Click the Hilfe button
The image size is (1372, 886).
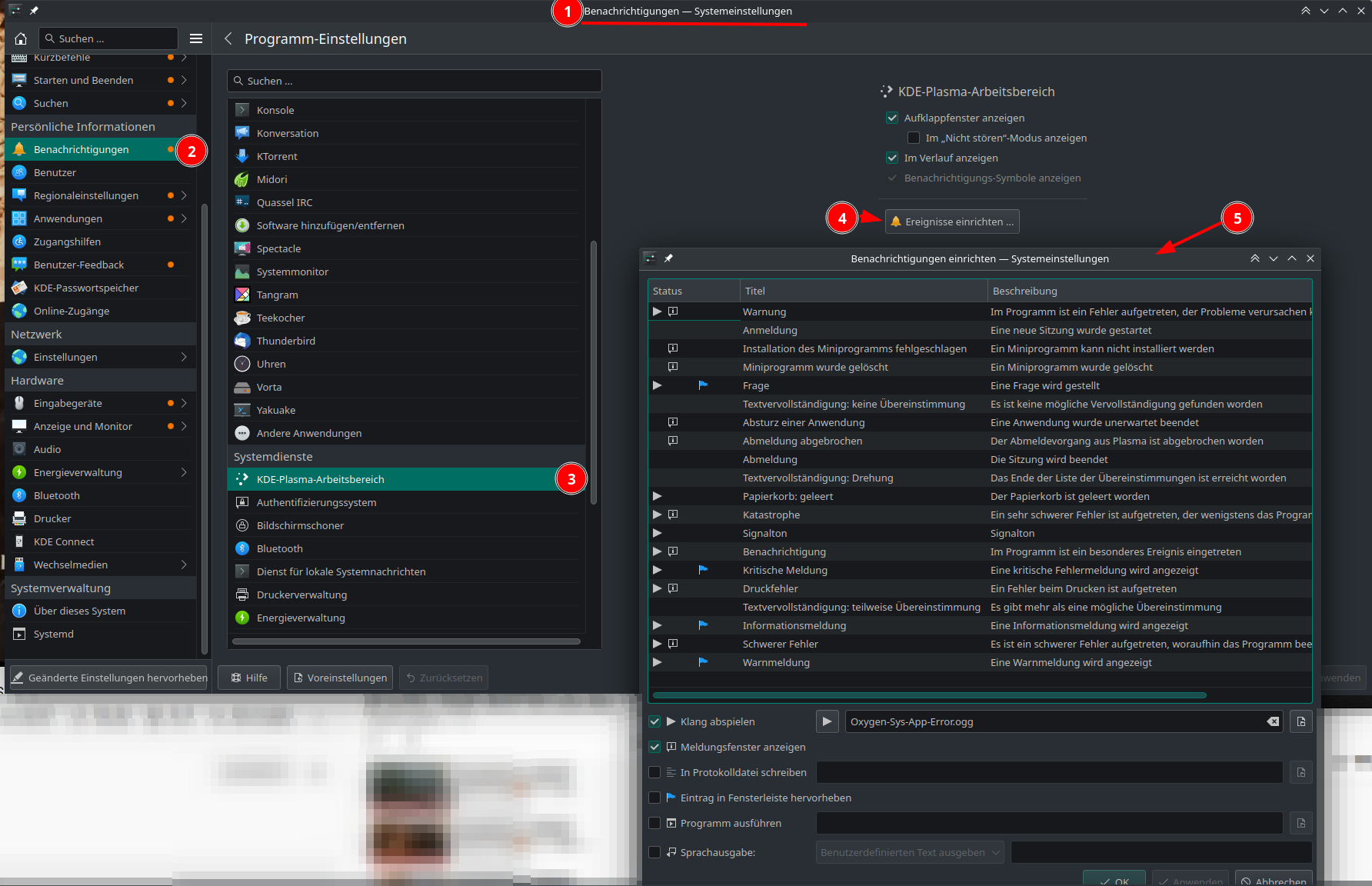point(249,678)
